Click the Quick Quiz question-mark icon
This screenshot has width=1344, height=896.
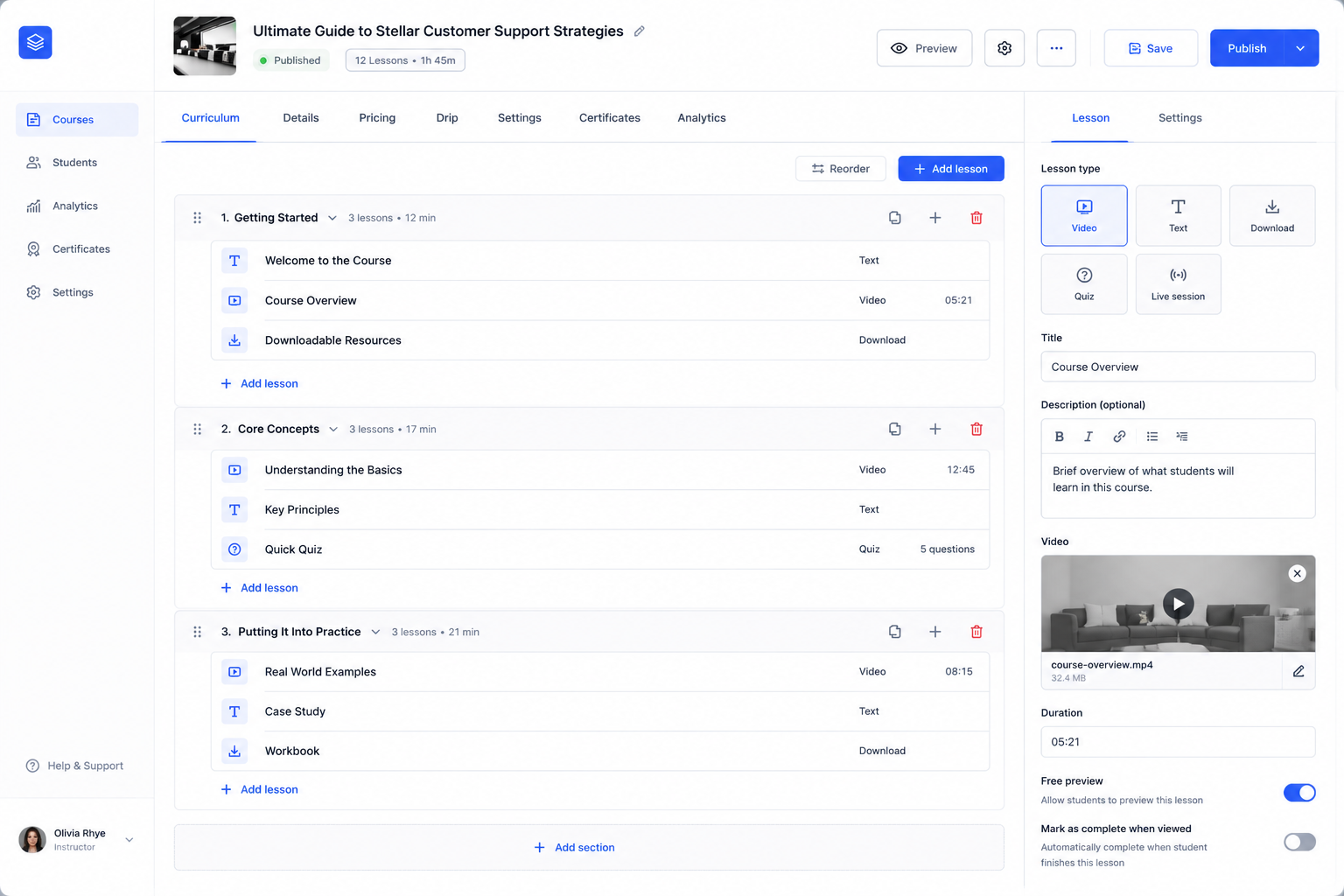234,549
